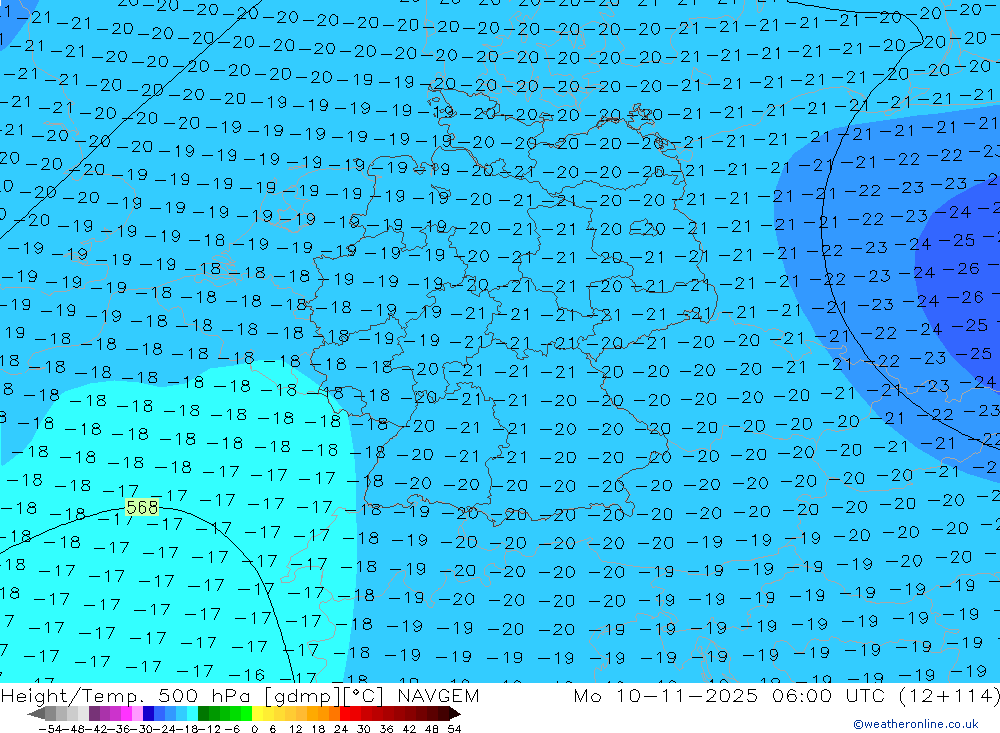This screenshot has height=733, width=1000.
Task: Click the magenta swatch above the -36 label
Action: [126, 713]
